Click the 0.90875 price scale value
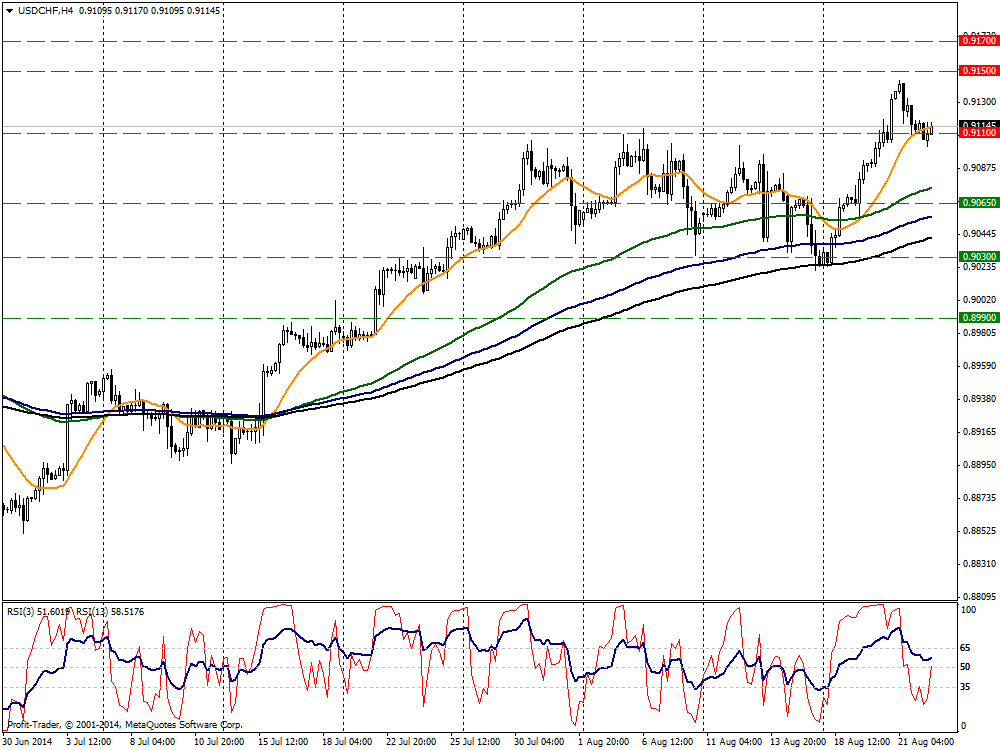This screenshot has width=1000, height=750. (x=979, y=168)
